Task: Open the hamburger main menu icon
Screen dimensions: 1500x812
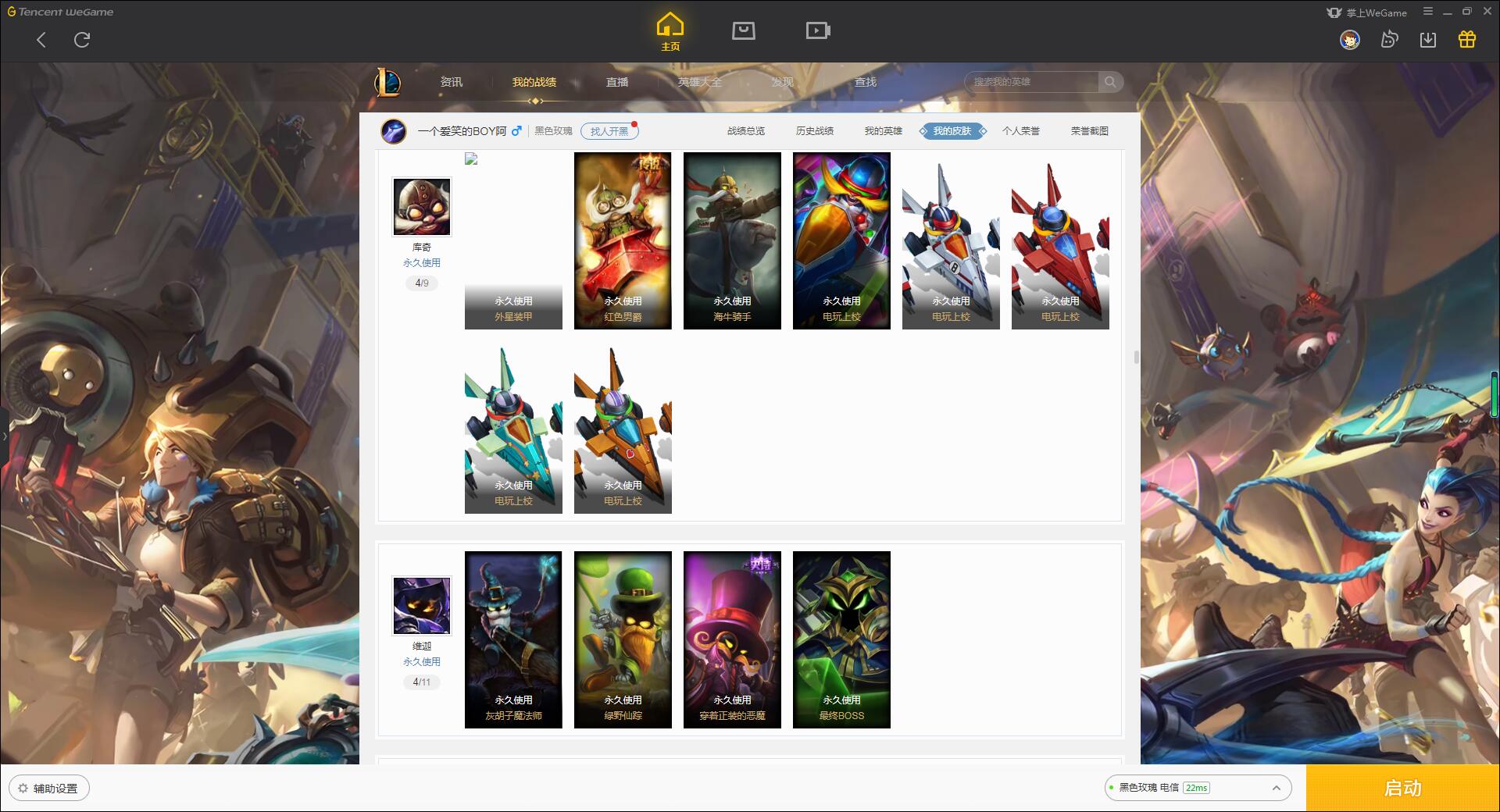Action: click(1428, 12)
